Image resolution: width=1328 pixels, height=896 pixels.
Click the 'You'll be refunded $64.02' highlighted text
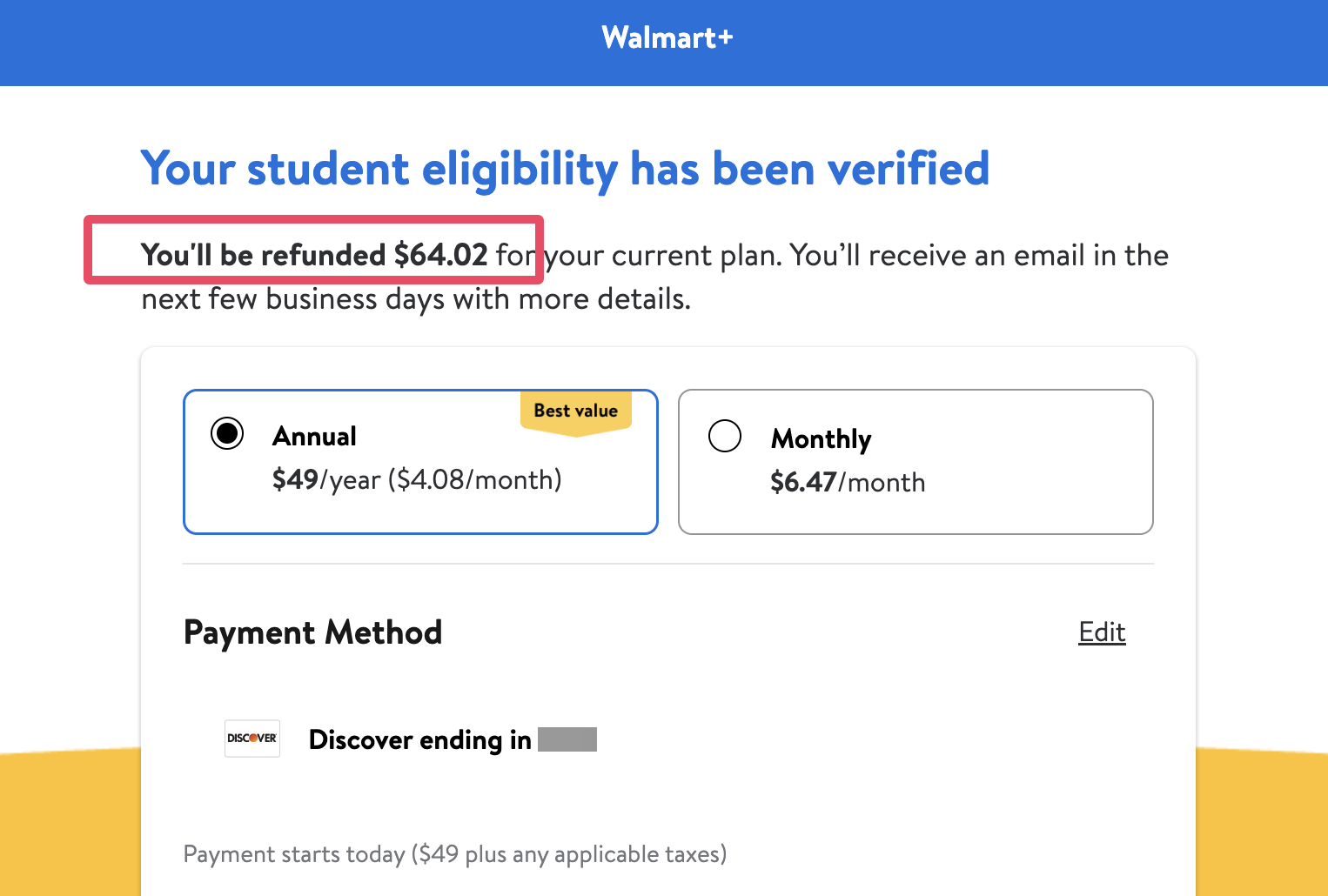313,255
